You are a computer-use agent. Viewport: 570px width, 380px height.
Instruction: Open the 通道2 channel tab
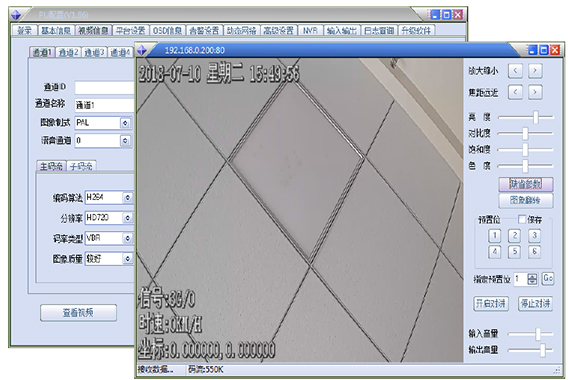pos(69,53)
